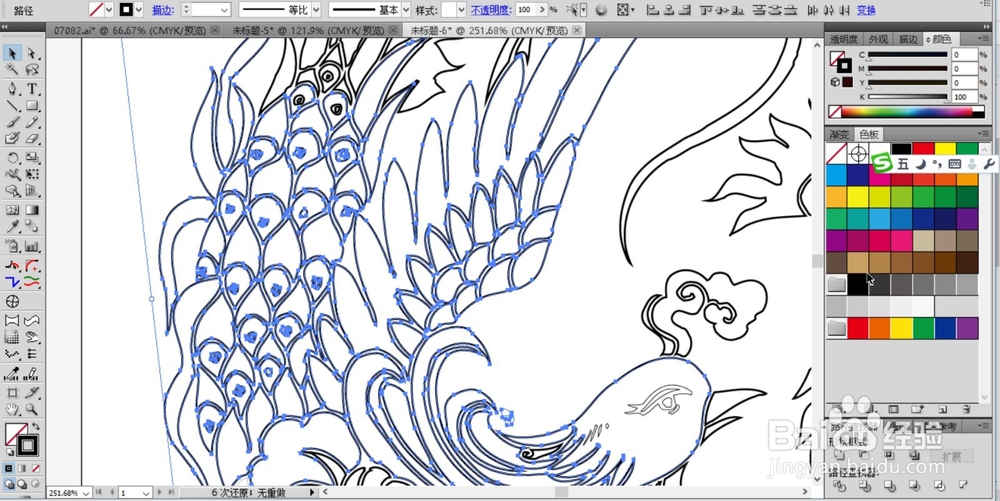Click the recolor artwork wheel icon
Screen dimensions: 1000x501
(x=601, y=10)
